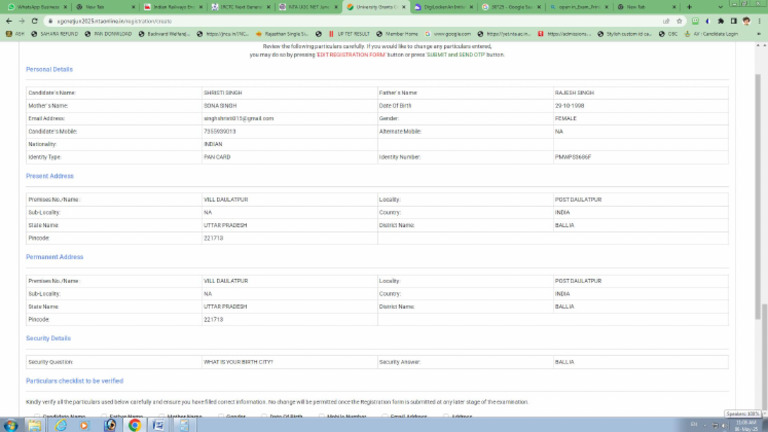Tick the Mobile Number checkbox

click(x=321, y=416)
